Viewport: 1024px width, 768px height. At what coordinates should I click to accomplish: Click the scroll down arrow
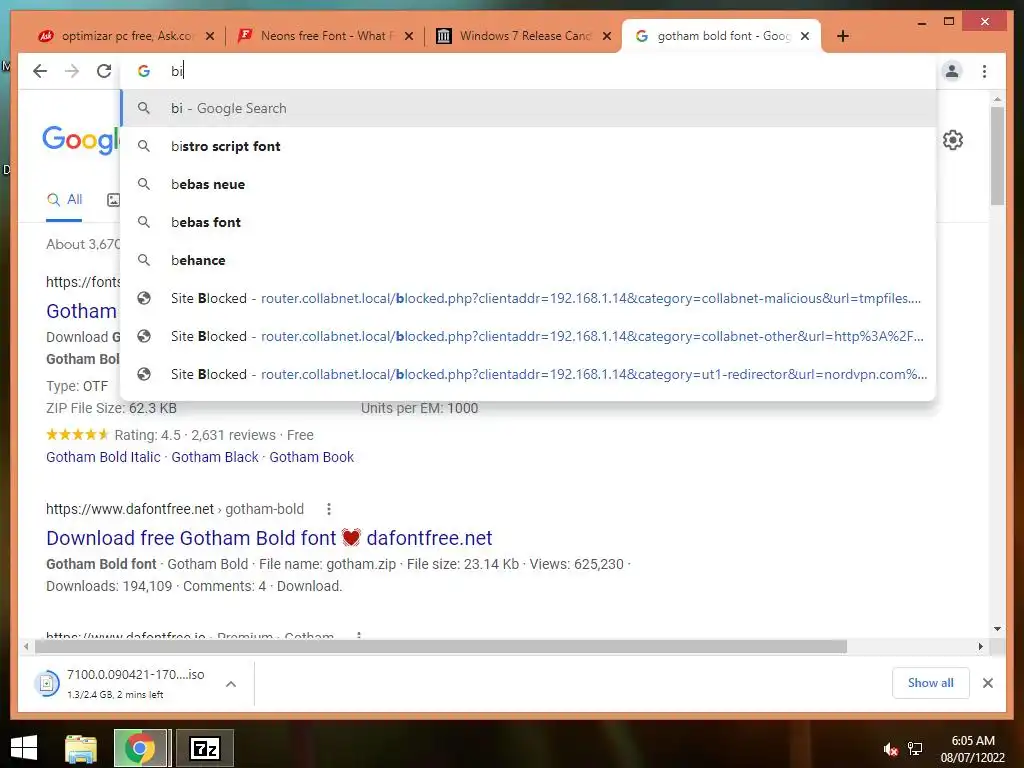997,629
